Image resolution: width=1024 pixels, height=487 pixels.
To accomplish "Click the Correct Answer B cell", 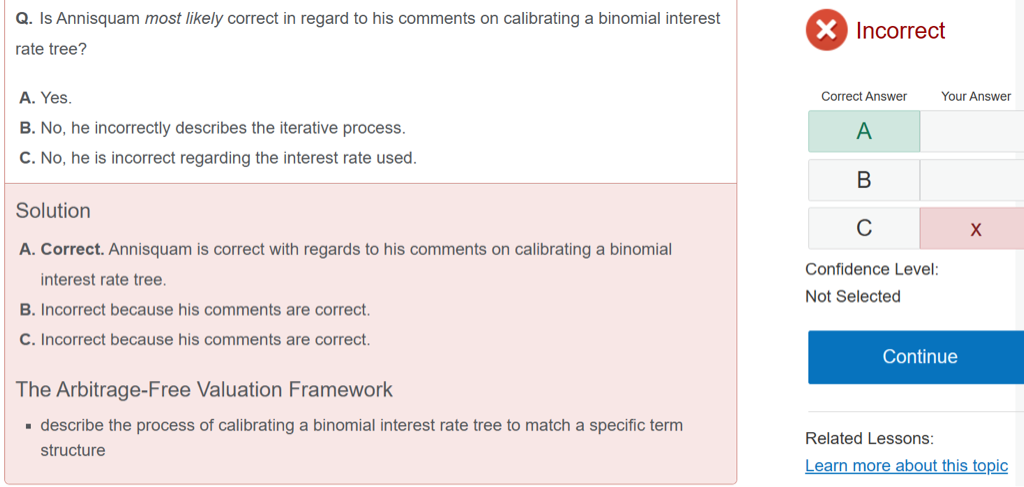I will (x=864, y=180).
